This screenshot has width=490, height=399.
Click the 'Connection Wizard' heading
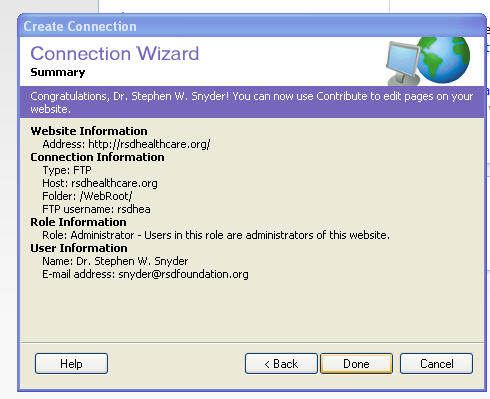click(115, 54)
